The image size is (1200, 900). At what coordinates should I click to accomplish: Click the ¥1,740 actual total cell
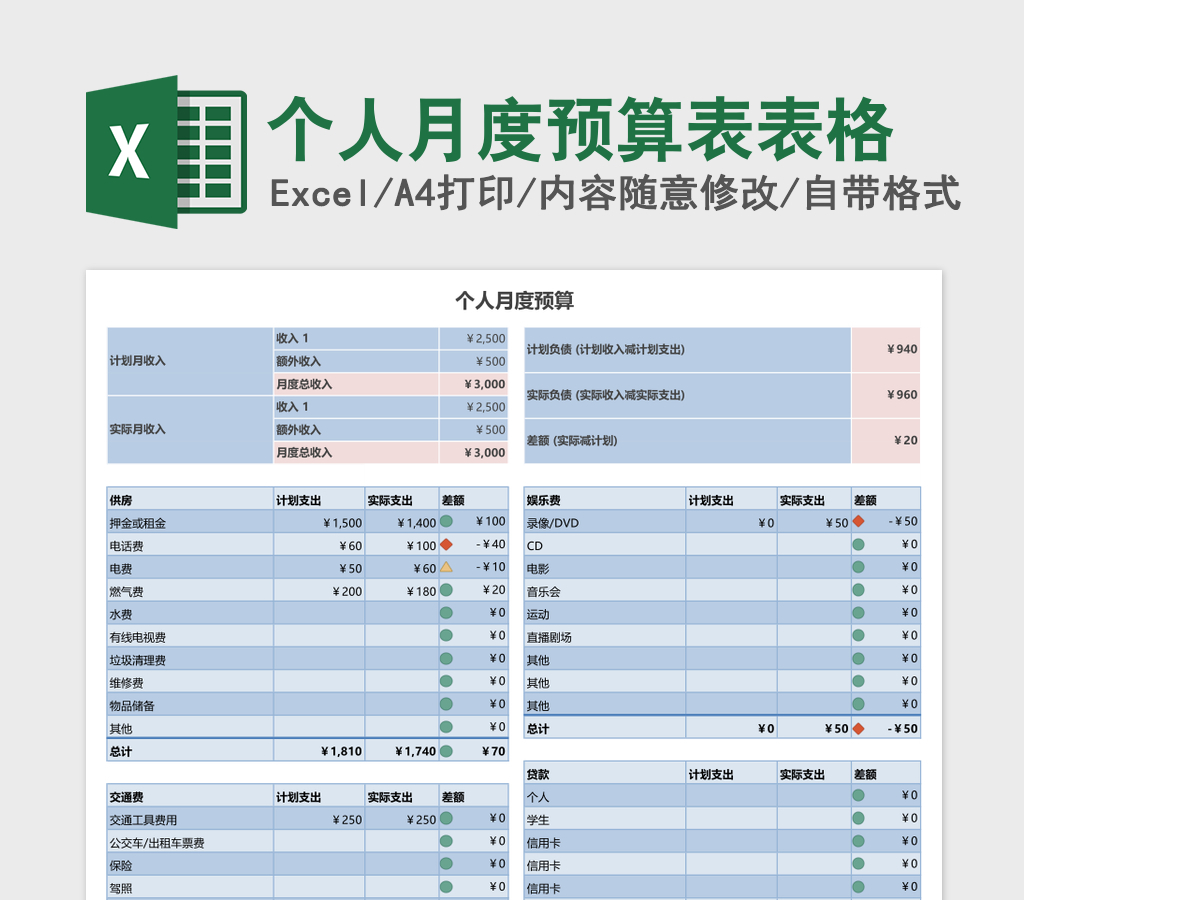pos(402,751)
